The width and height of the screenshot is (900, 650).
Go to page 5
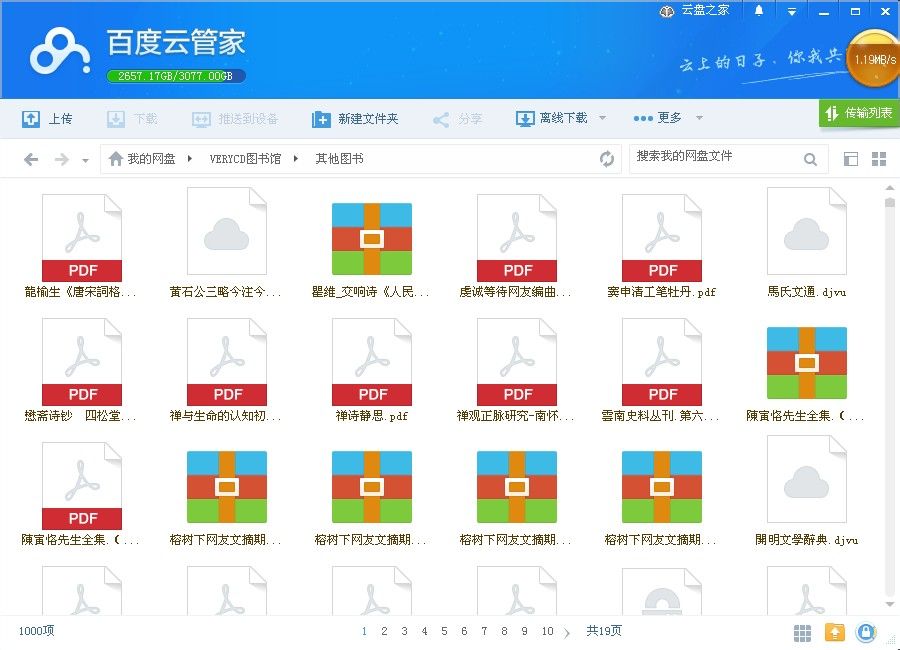coord(444,631)
